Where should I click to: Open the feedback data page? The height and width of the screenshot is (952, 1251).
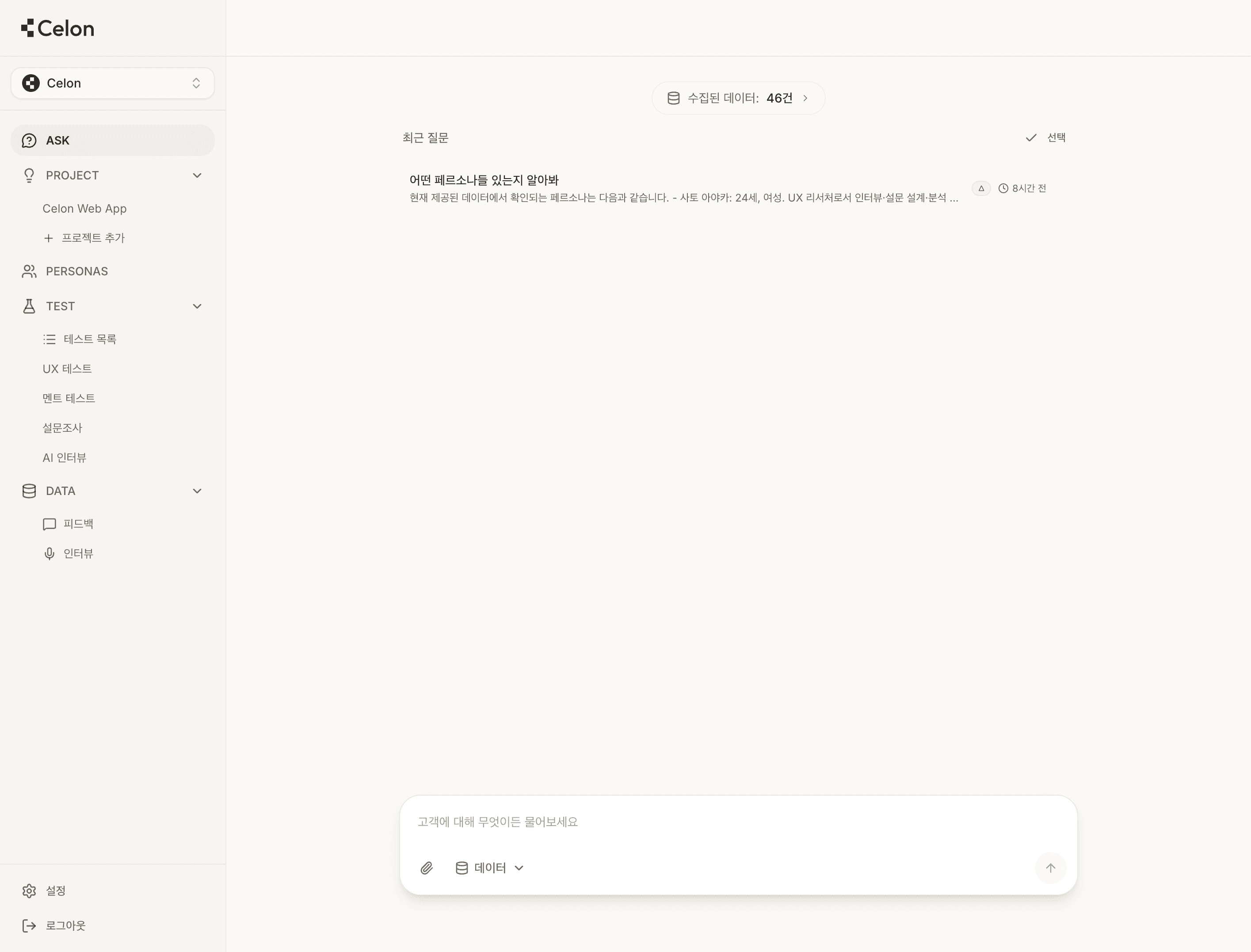(78, 524)
